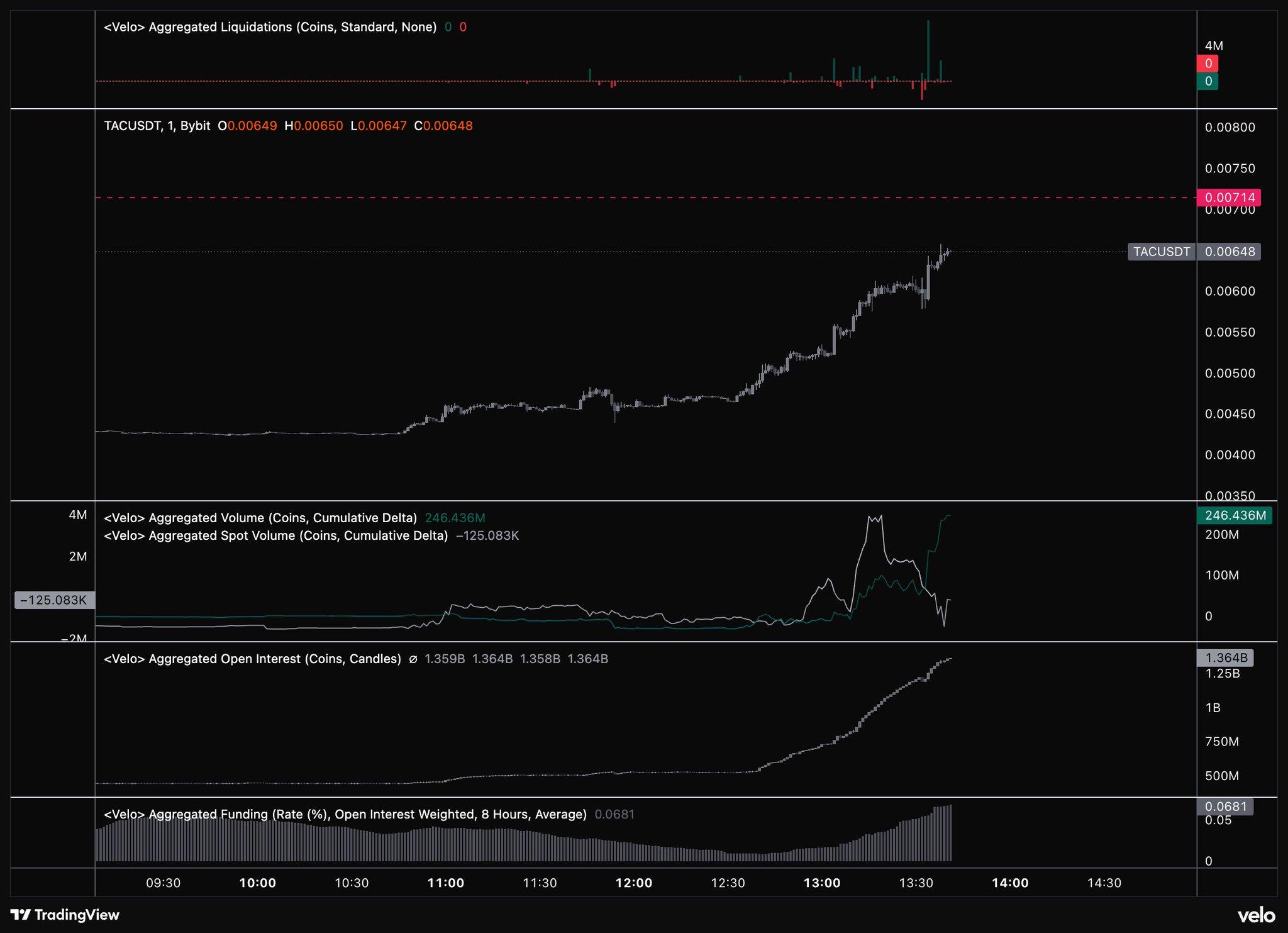1288x933 pixels.
Task: Select the Aggregated Spot Volume indicator title
Action: [x=275, y=535]
